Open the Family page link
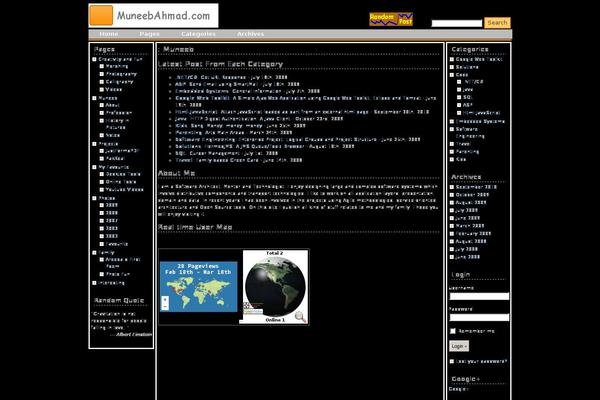The height and width of the screenshot is (400, 600). pos(106,252)
